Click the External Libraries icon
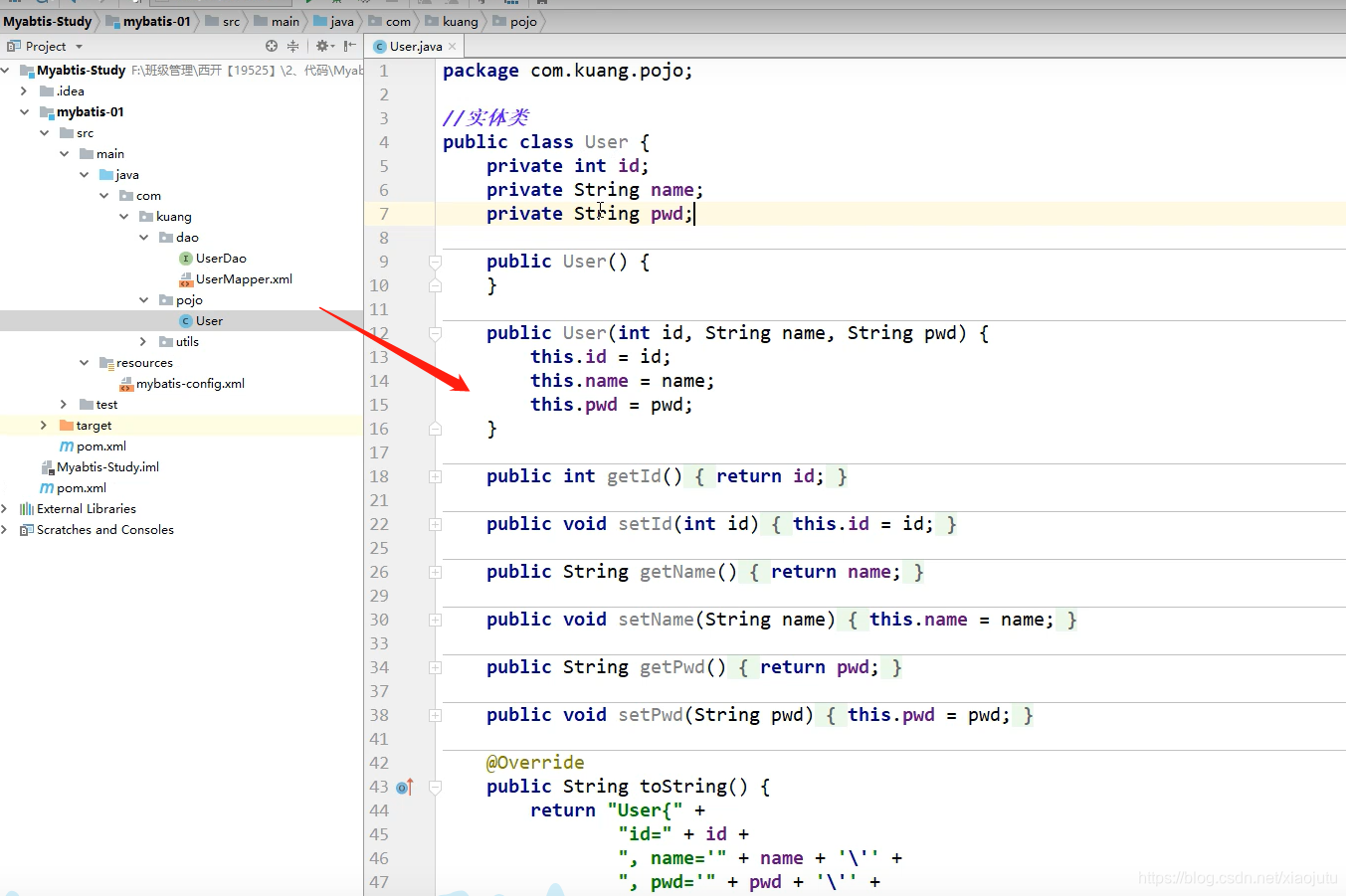 click(27, 509)
